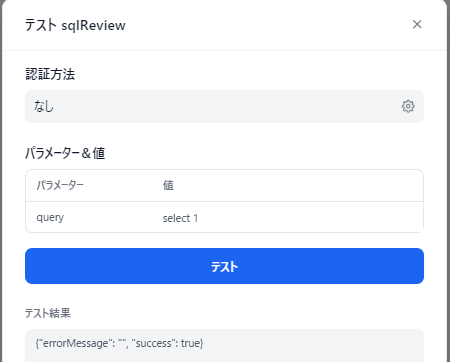
Task: Click the 'テスト' word in the dialog title
Action: 41,25
